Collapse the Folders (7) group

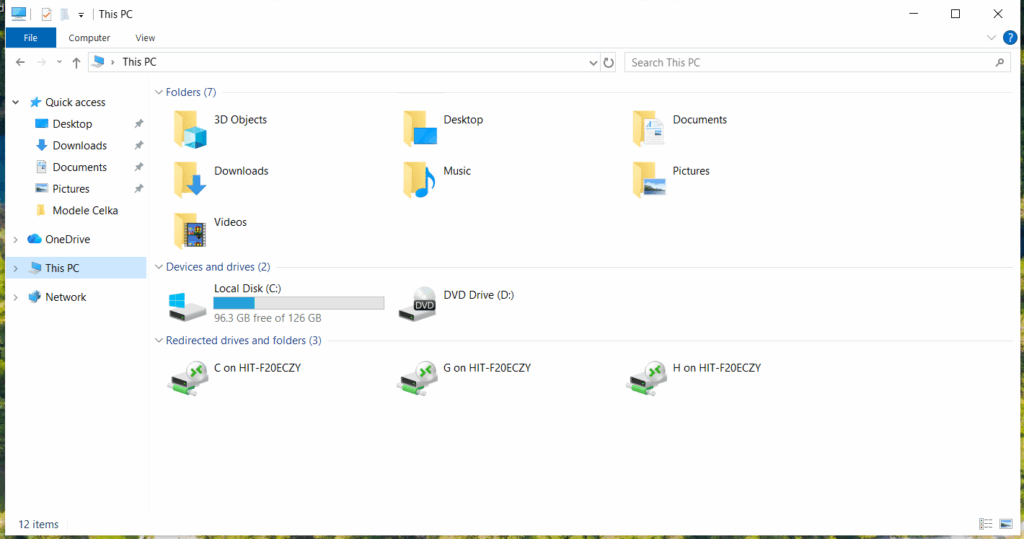pyautogui.click(x=158, y=92)
